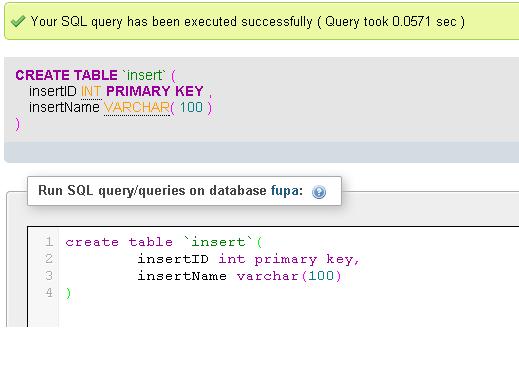Click 'varchar(100)' in the editor
This screenshot has width=519, height=384.
[289, 276]
